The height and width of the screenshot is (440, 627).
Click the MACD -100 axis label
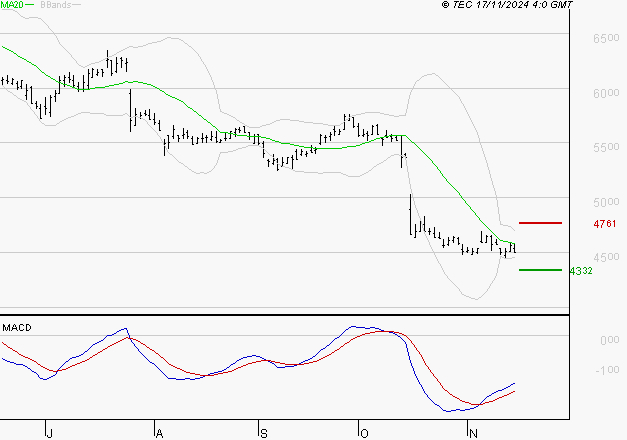(607, 370)
